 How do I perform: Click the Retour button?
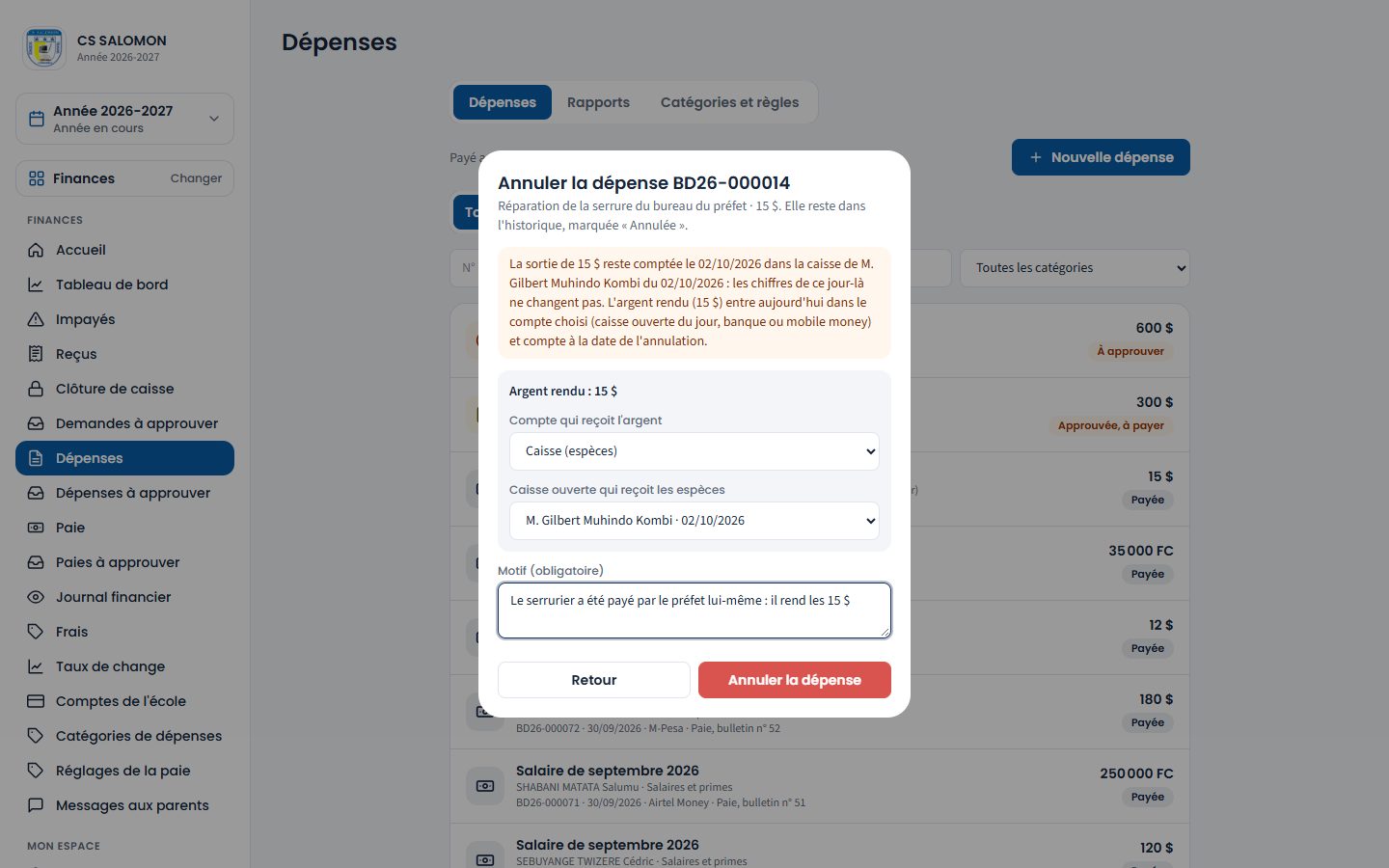point(594,680)
